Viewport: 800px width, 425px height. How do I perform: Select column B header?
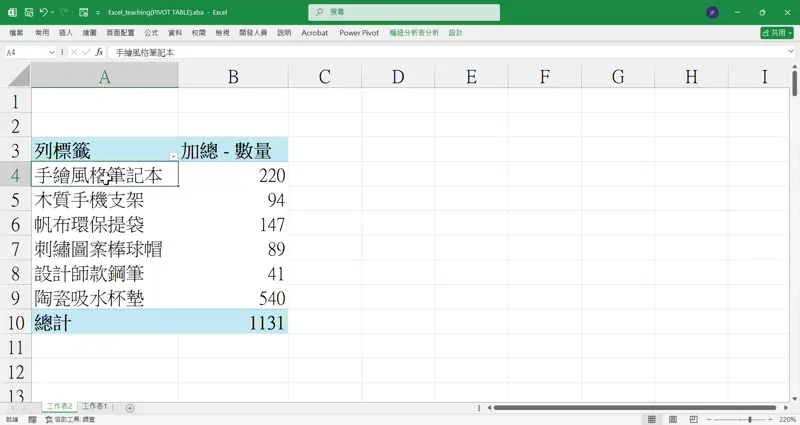pos(233,76)
